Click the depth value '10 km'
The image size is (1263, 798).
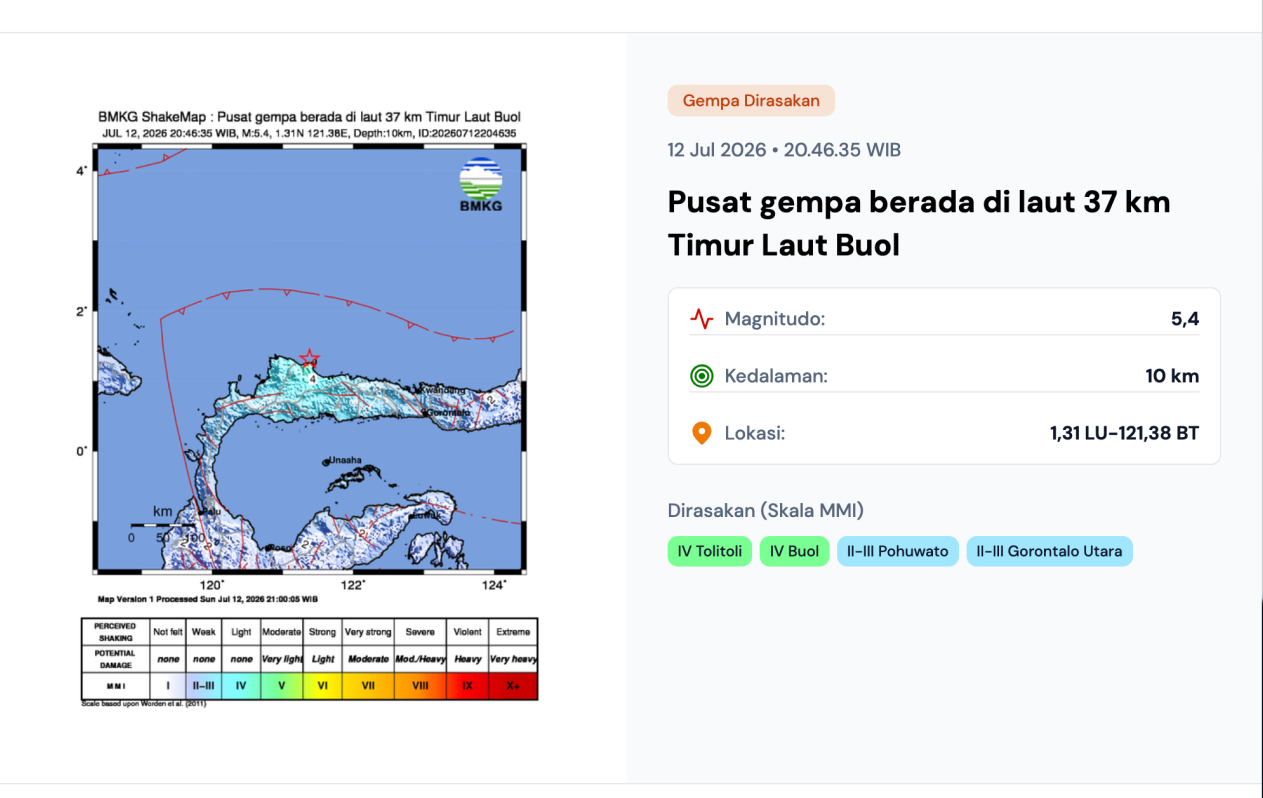pos(1172,376)
